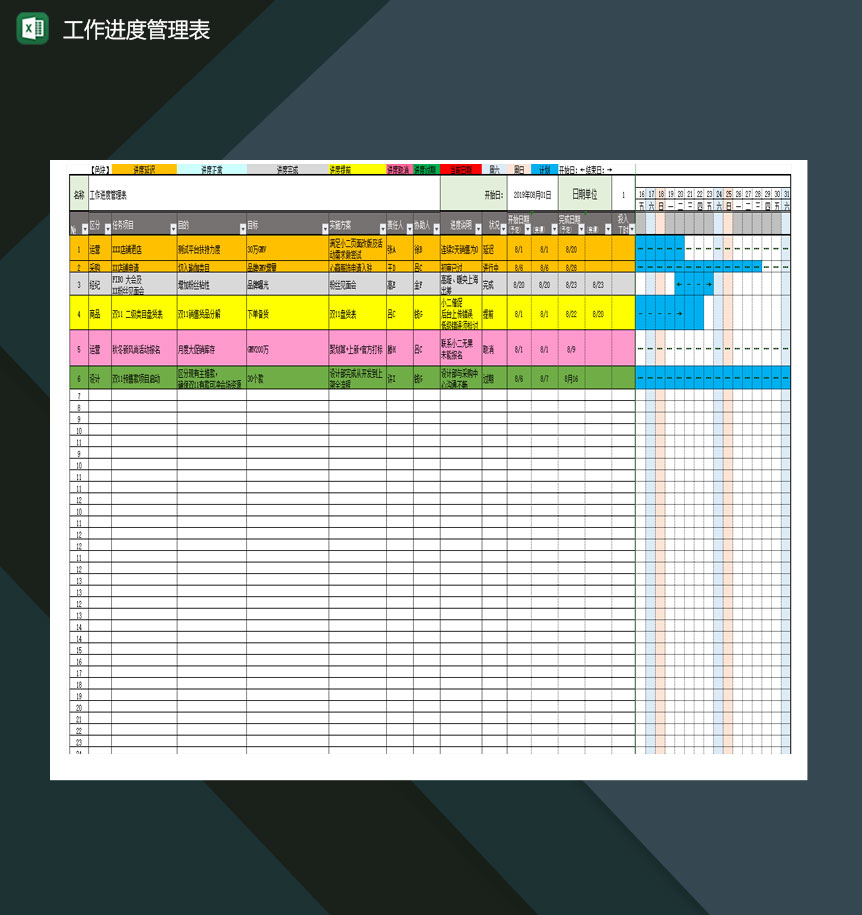Open the 责任人 column filter

[410, 227]
